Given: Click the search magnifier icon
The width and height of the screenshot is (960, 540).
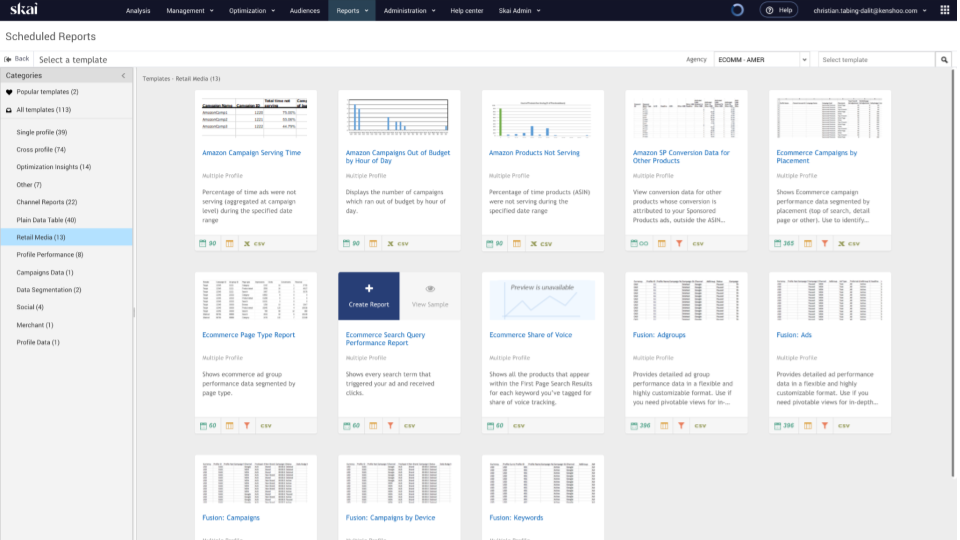Looking at the screenshot, I should 944,59.
